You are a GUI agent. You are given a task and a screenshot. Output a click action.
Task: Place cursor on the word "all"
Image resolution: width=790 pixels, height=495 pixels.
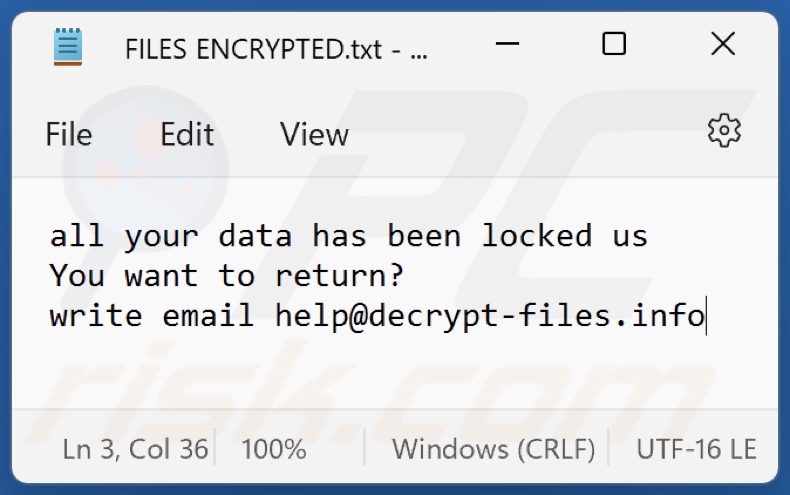(77, 236)
